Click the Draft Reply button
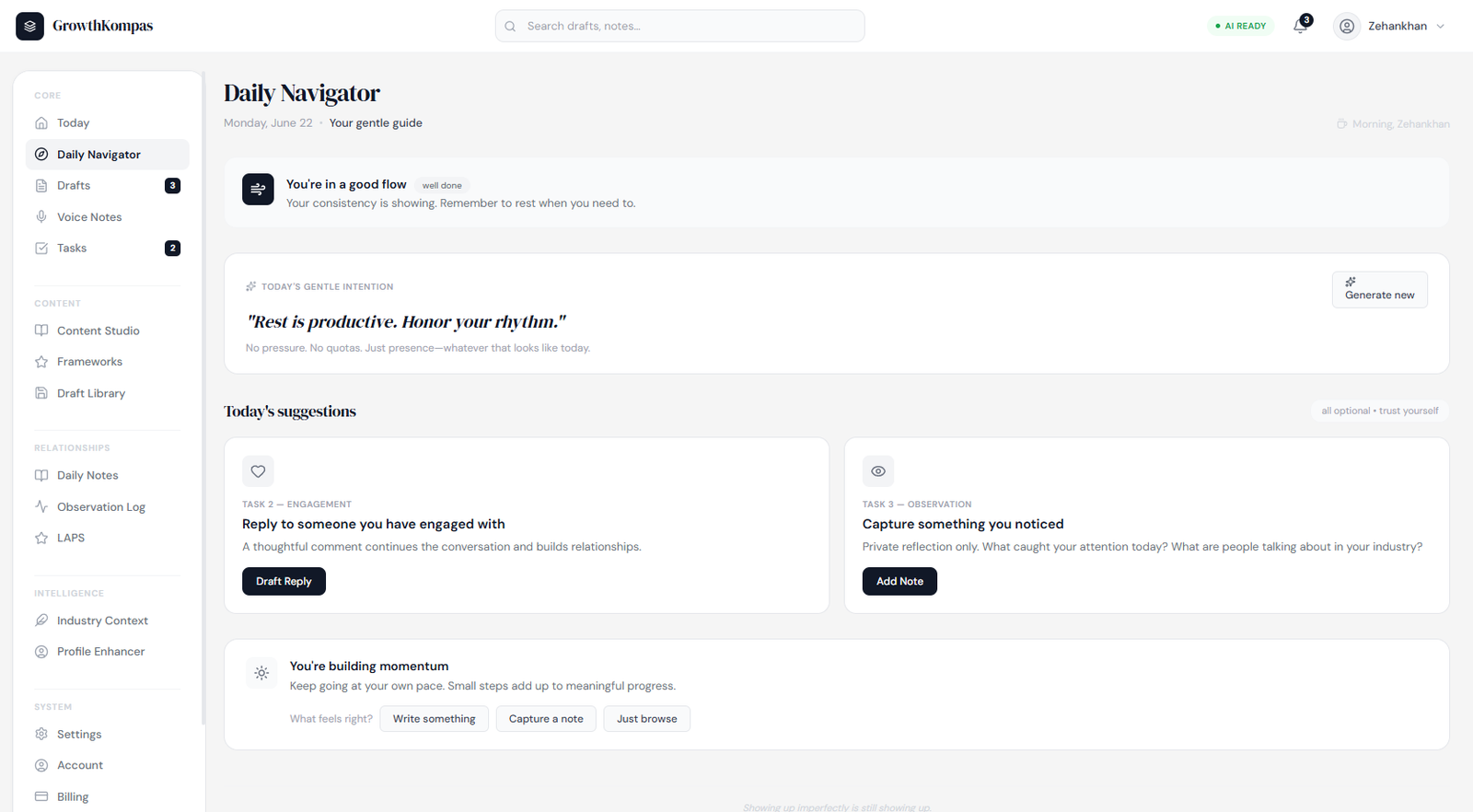 [x=284, y=581]
